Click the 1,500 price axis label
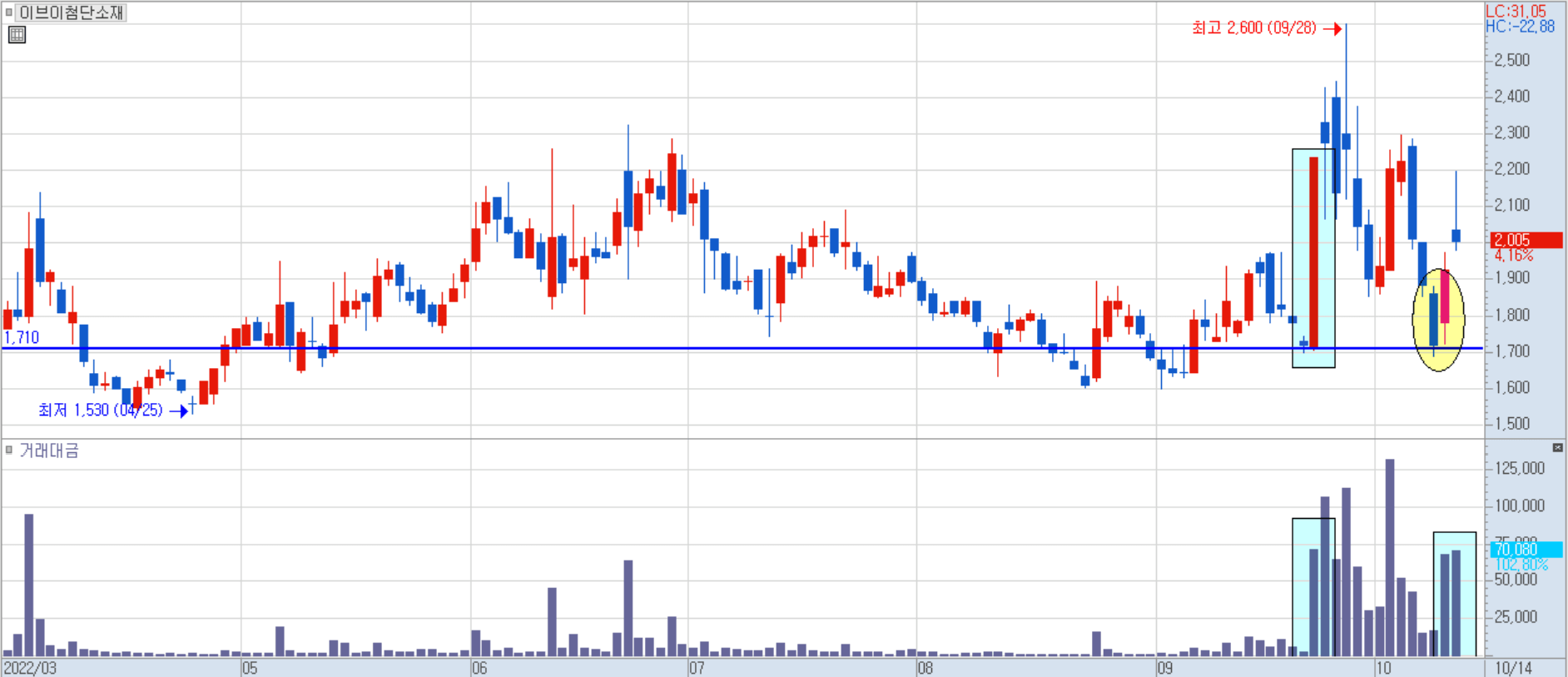Viewport: 1568px width, 677px height. point(1512,424)
